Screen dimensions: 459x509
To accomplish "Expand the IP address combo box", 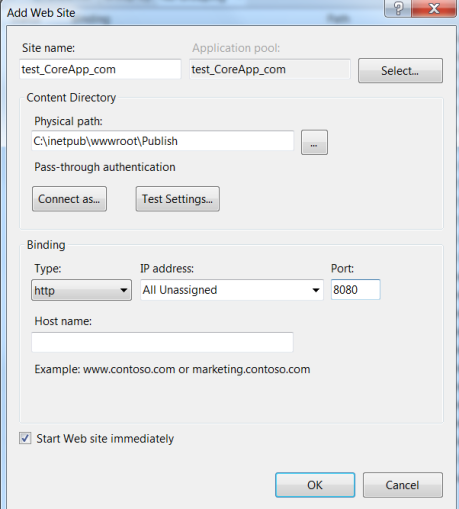I will [x=232, y=290].
